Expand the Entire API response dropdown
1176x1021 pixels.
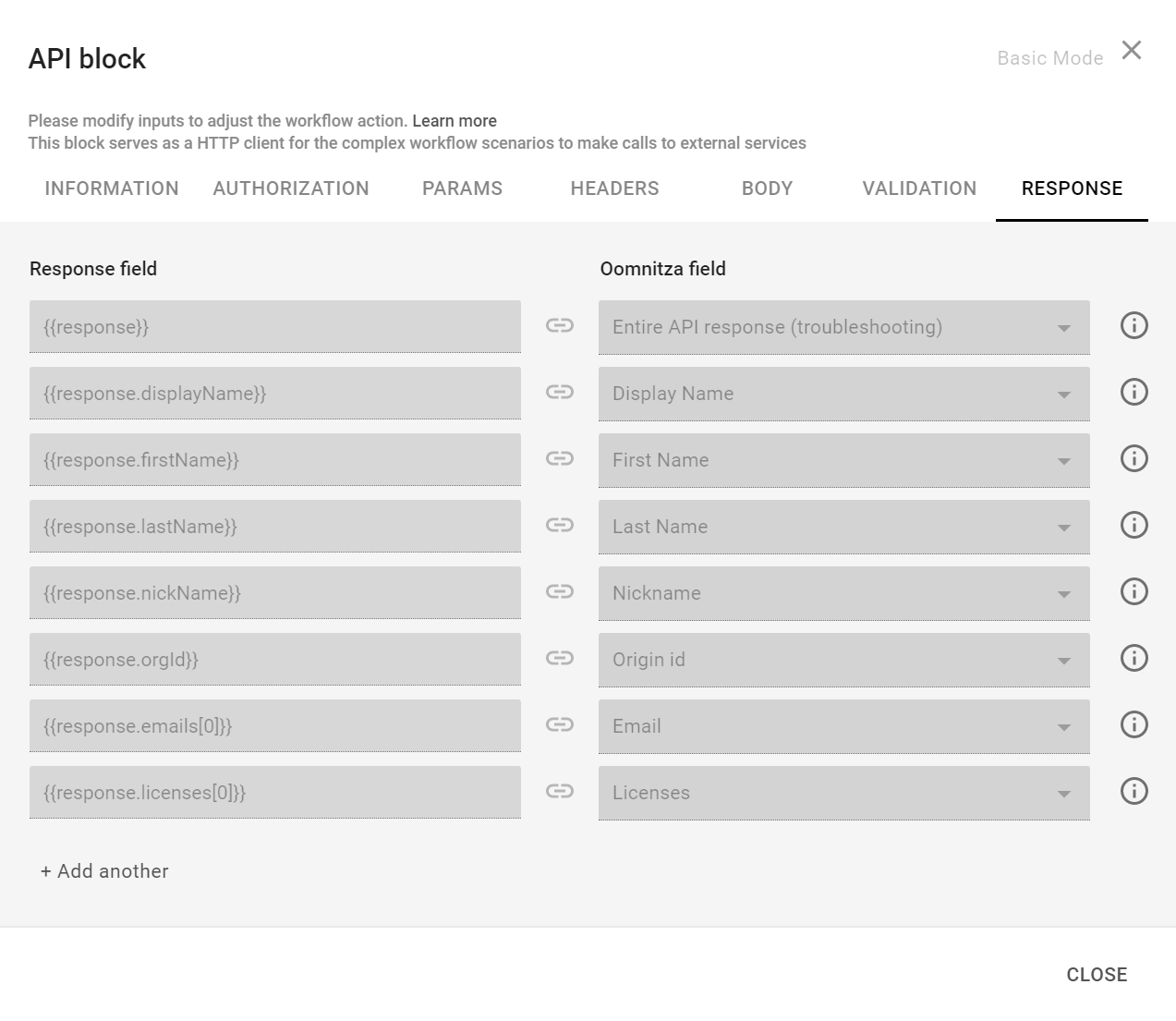click(x=843, y=327)
